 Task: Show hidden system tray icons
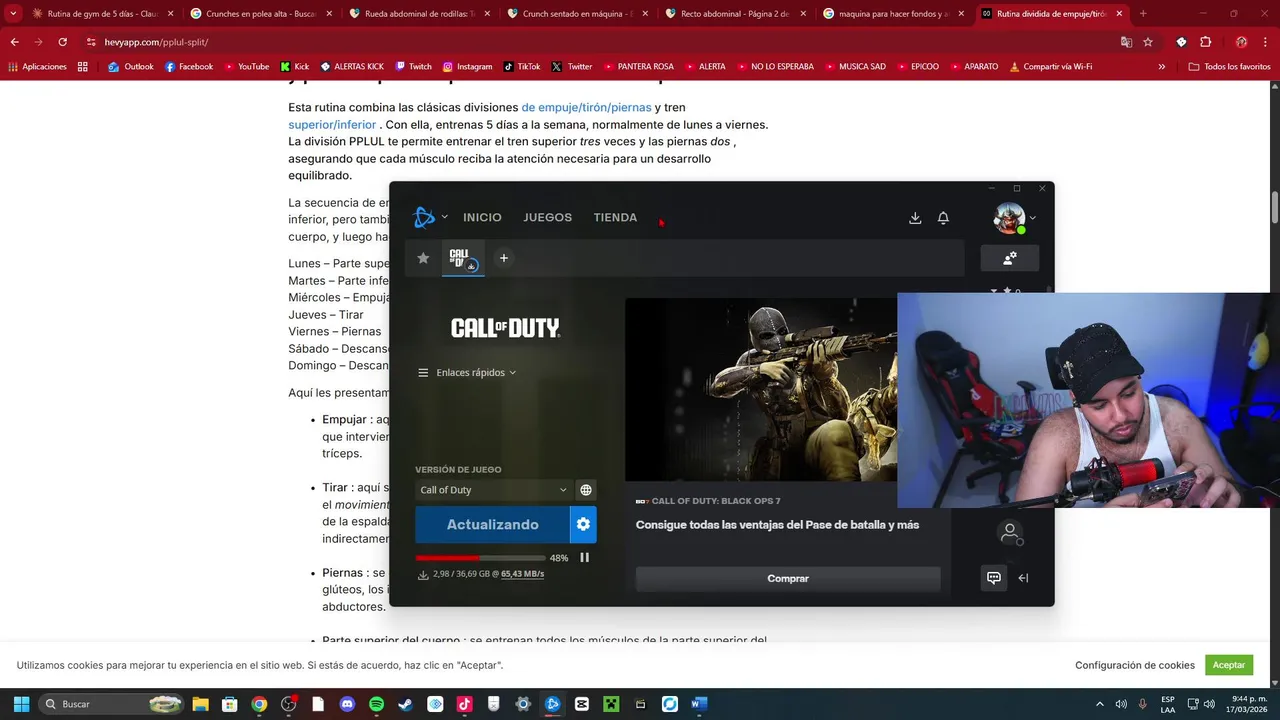tap(1100, 704)
